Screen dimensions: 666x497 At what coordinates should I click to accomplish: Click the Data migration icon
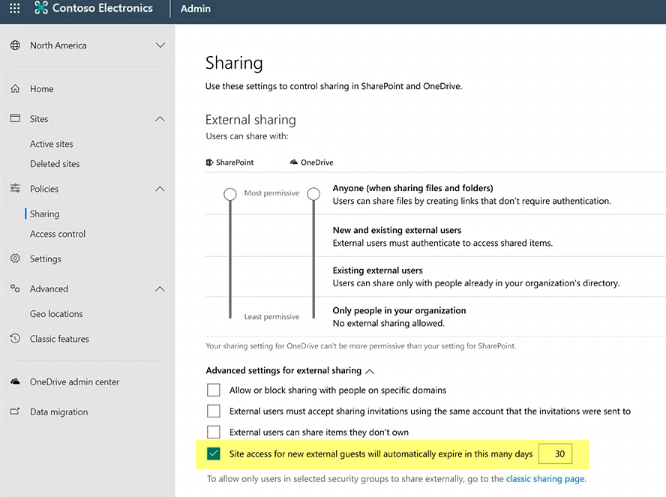(x=15, y=412)
